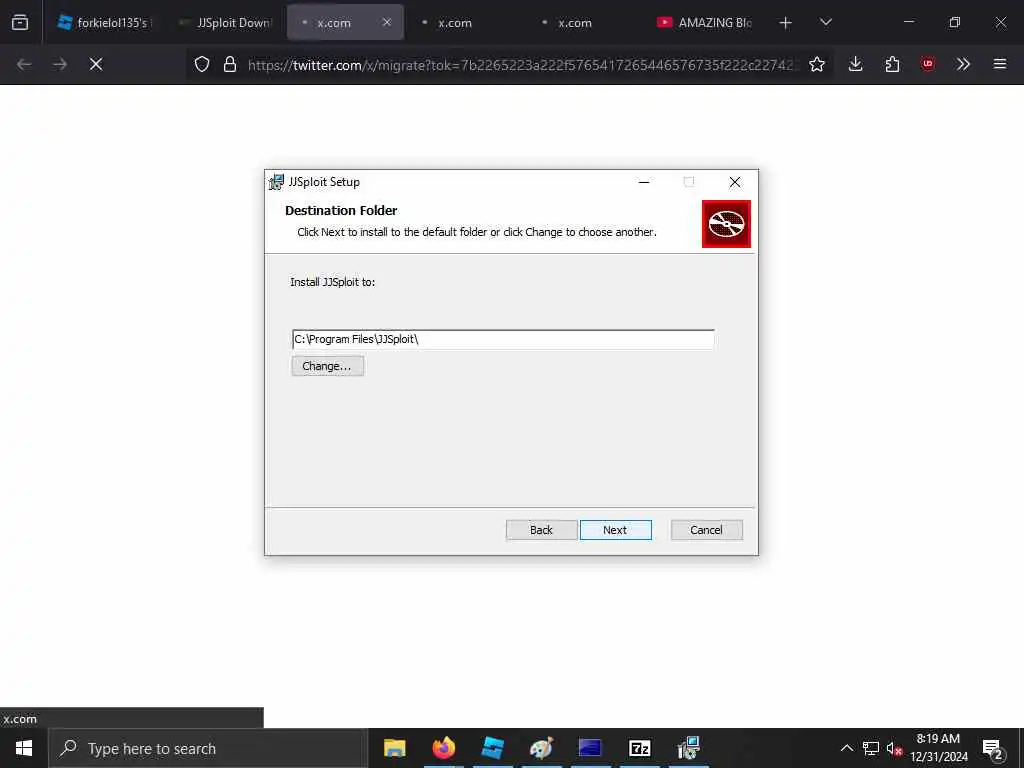
Task: Stop loading the page
Action: pyautogui.click(x=96, y=64)
